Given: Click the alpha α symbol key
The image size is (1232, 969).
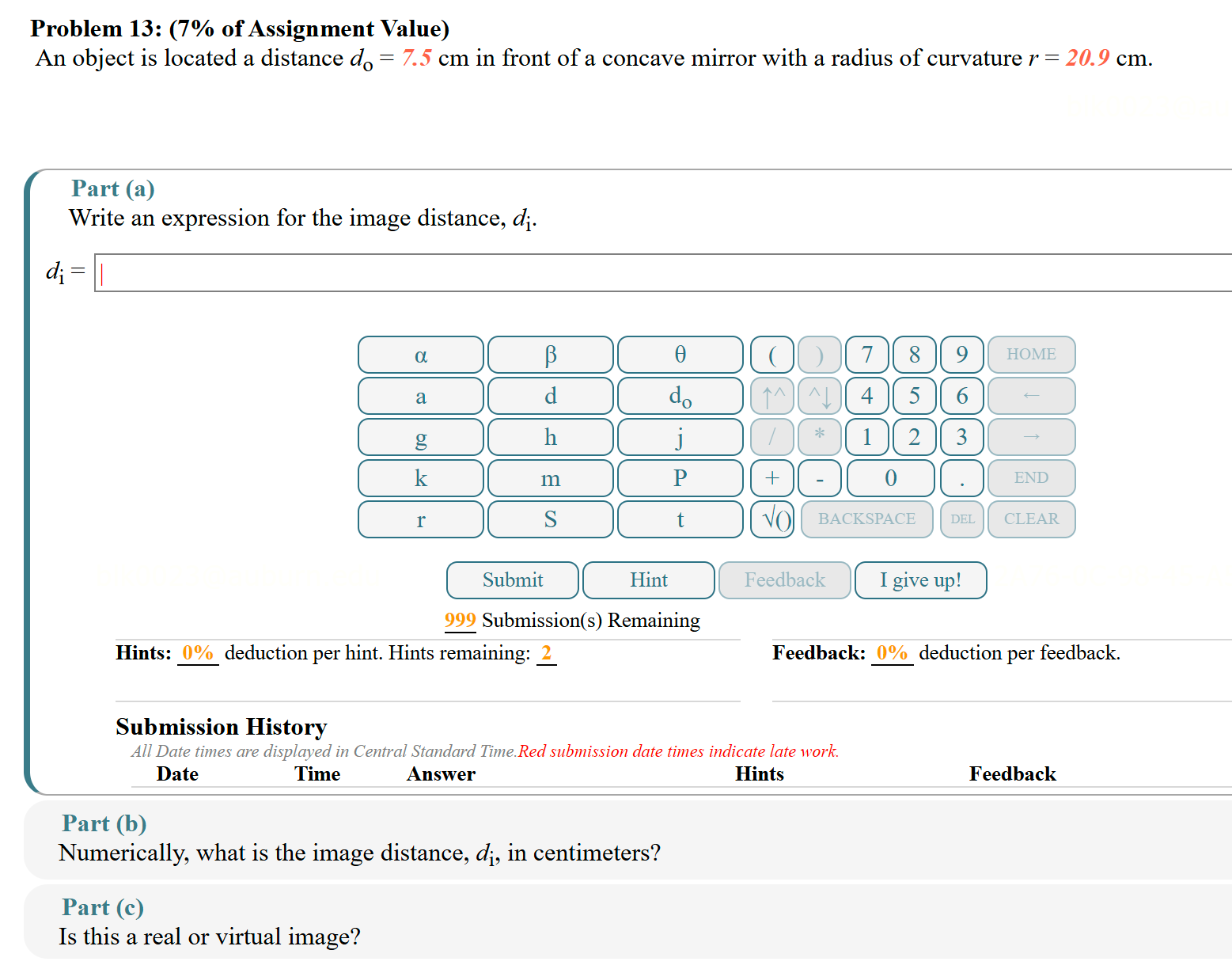Looking at the screenshot, I should [420, 354].
